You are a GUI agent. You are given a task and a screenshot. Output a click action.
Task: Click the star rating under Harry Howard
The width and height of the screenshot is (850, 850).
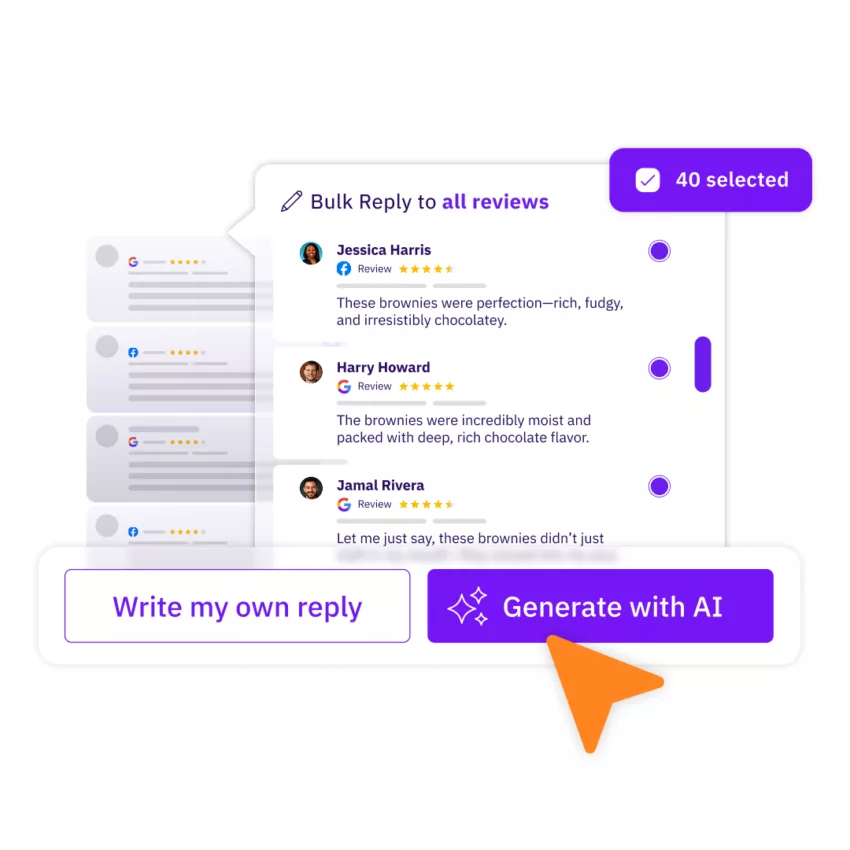[x=427, y=387]
